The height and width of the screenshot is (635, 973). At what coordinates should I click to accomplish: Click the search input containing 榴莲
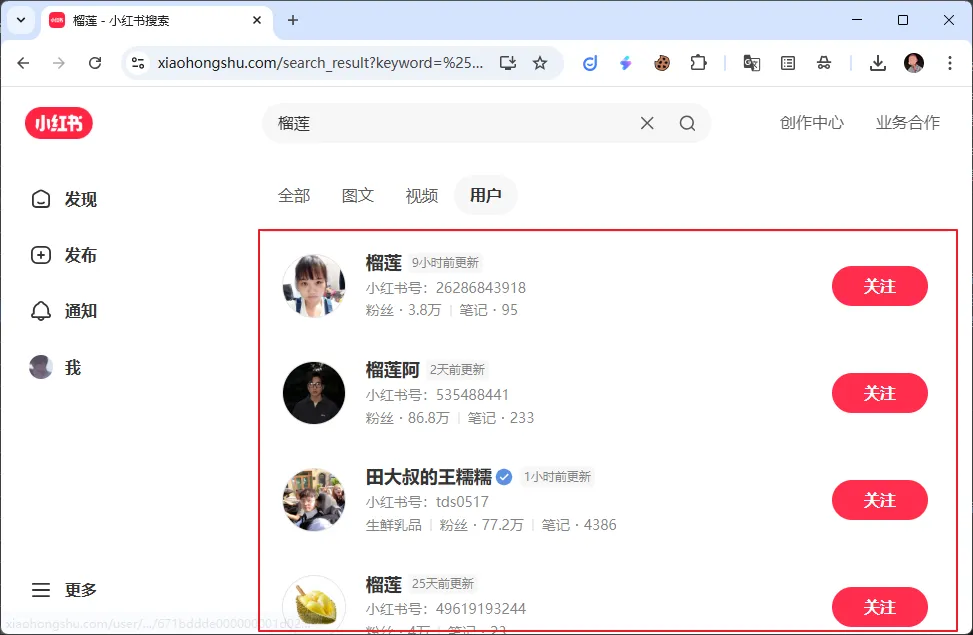[x=450, y=123]
